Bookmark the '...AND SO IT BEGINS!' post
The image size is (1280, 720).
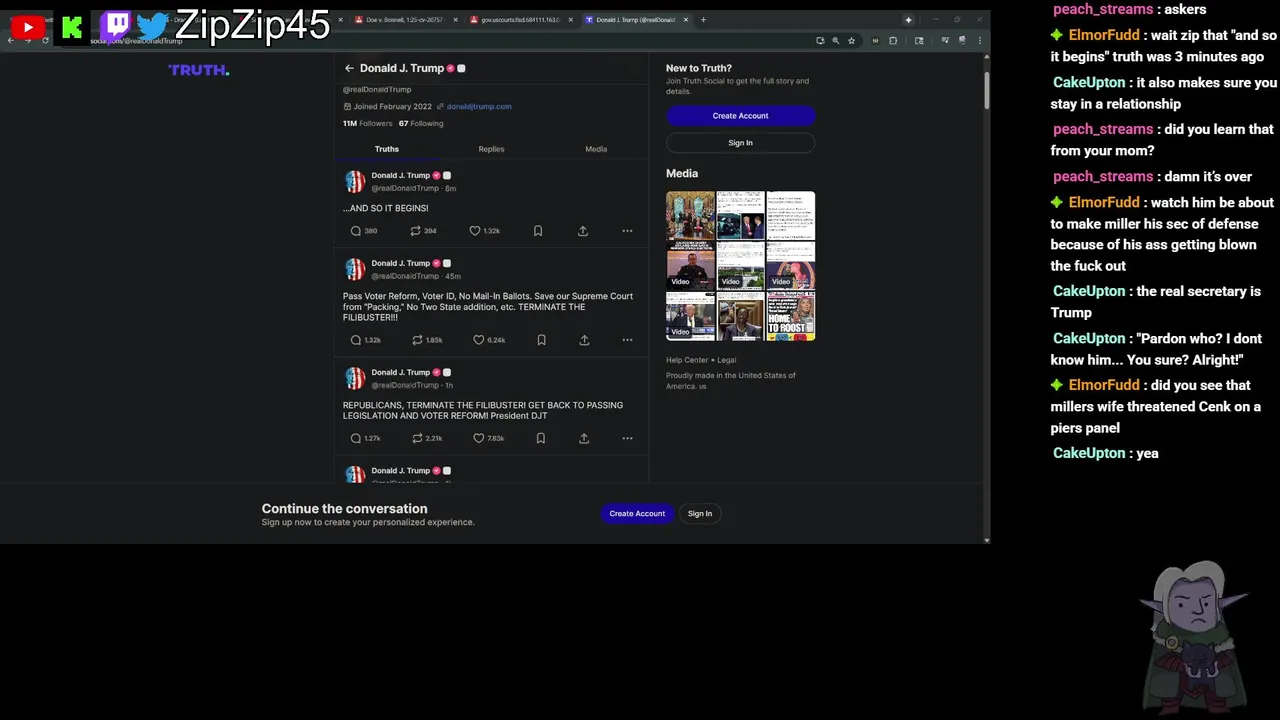[538, 231]
